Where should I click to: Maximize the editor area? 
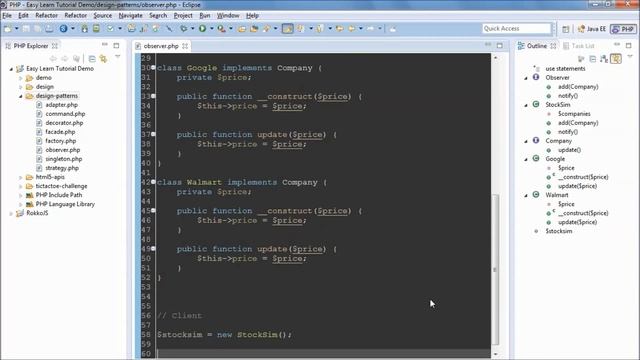coord(500,45)
